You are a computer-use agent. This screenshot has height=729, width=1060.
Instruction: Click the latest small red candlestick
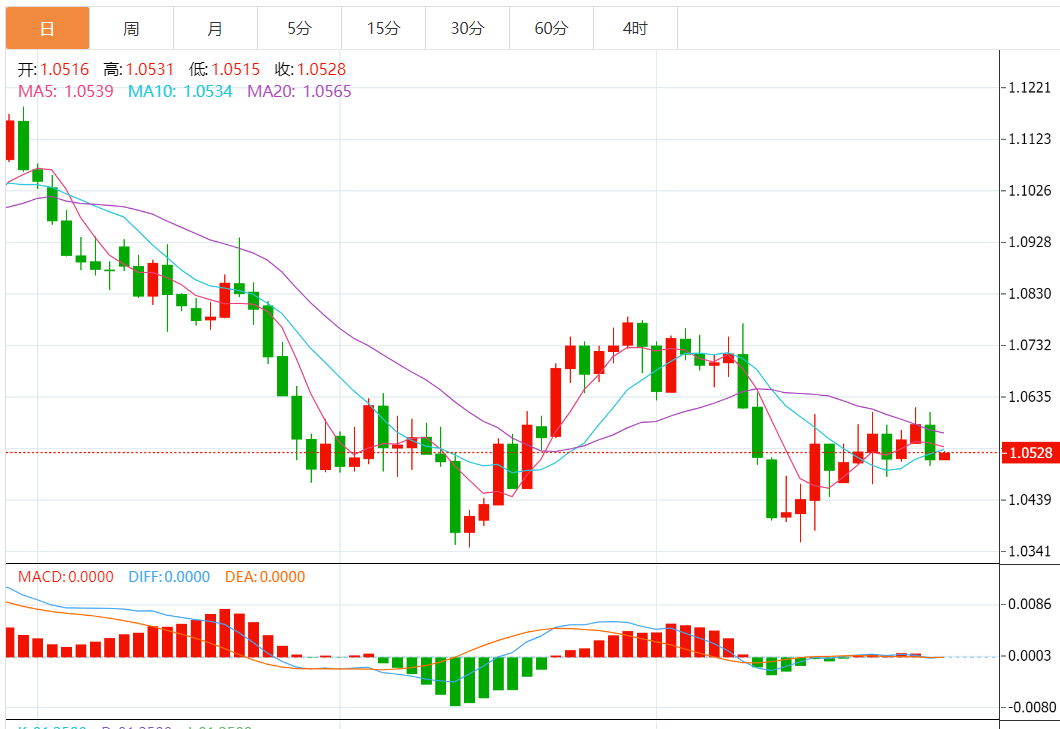tap(944, 456)
